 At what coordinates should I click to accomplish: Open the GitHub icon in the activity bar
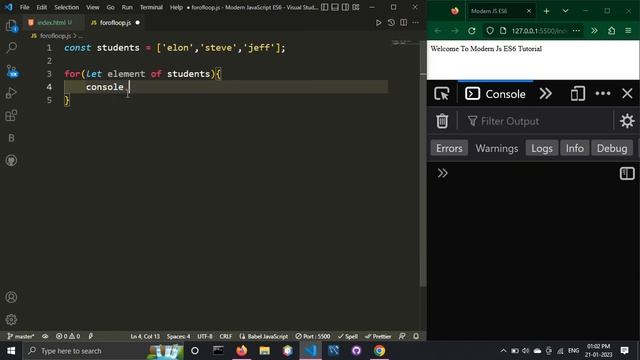11,160
